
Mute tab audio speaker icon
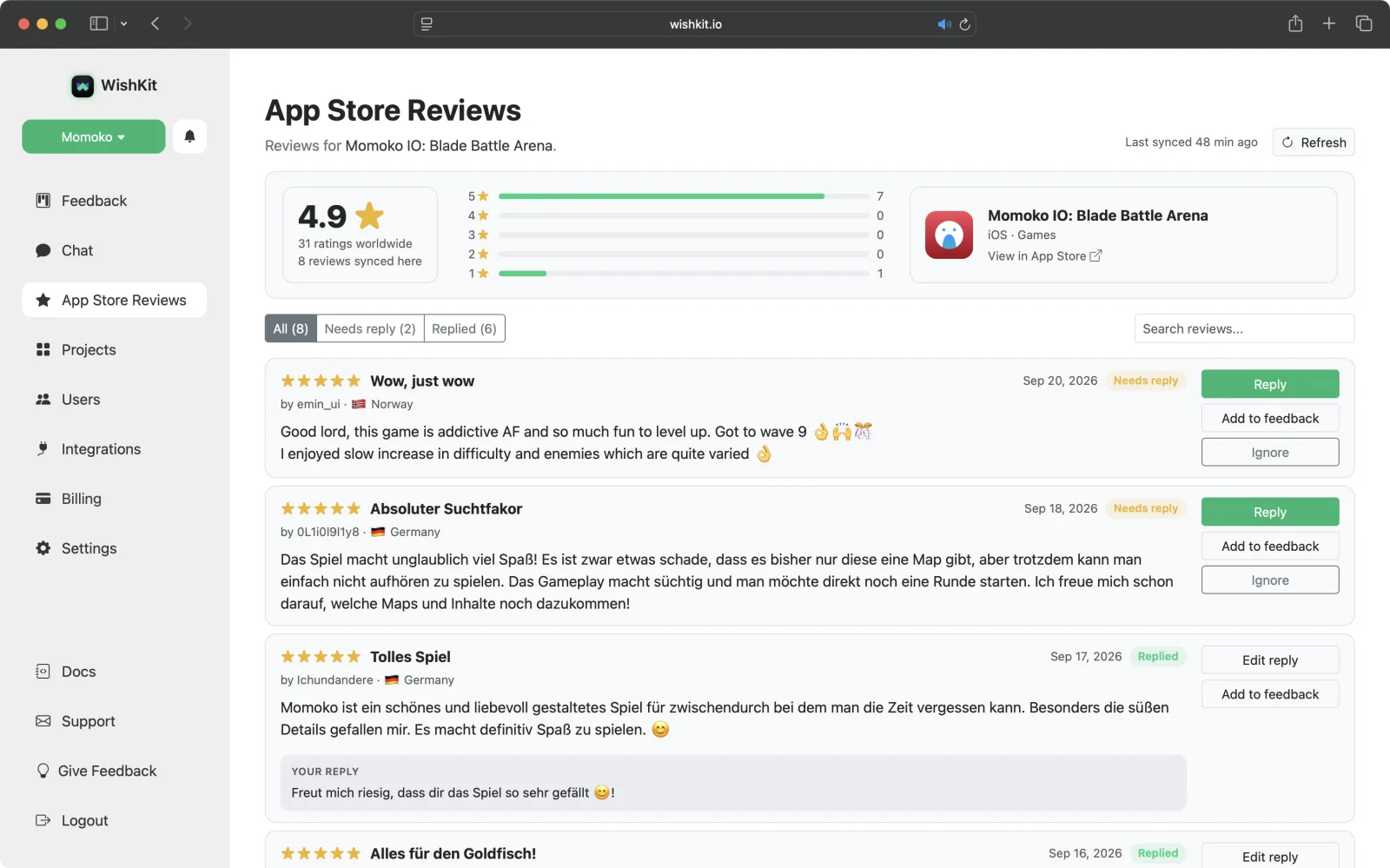coord(943,24)
